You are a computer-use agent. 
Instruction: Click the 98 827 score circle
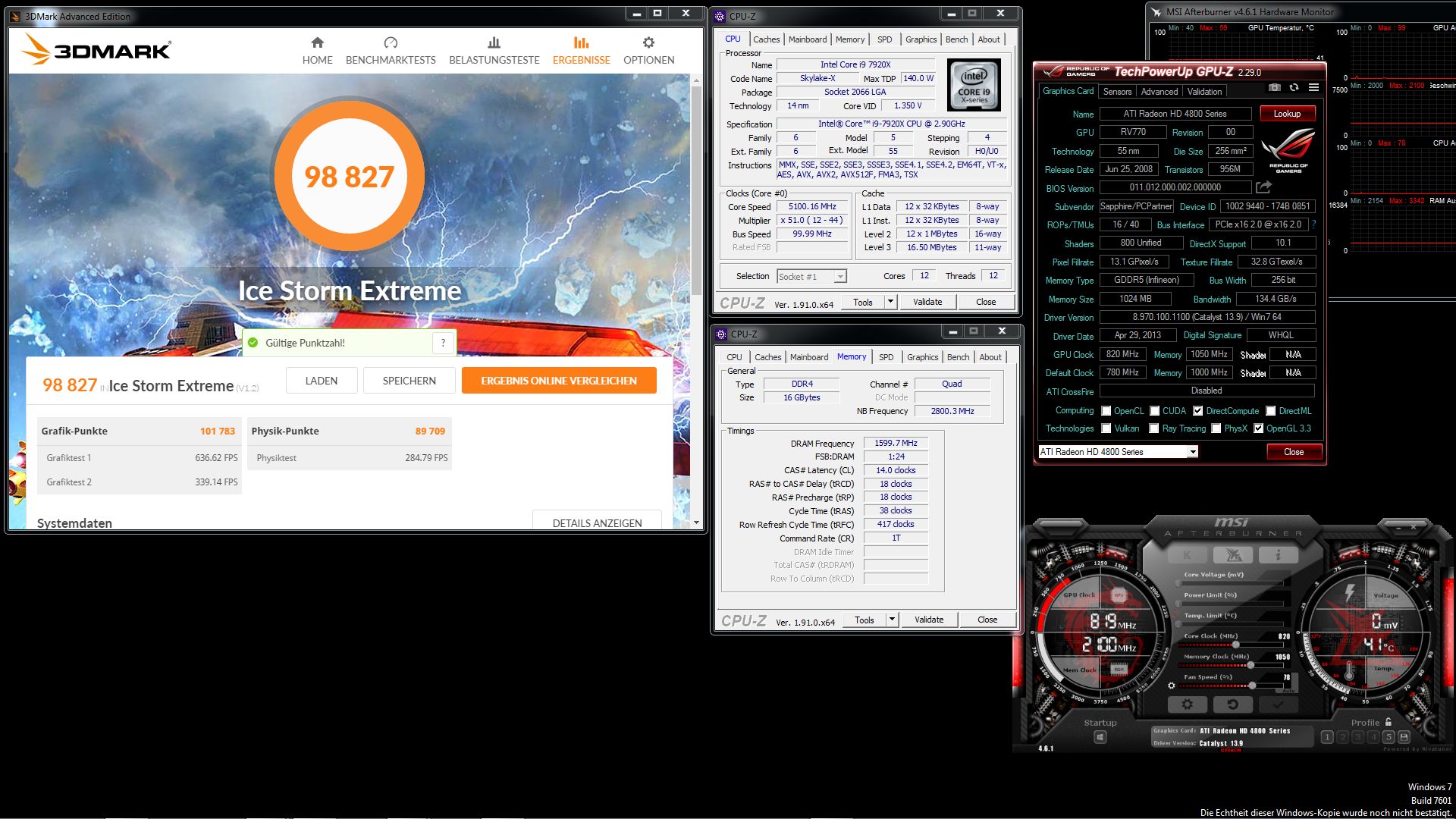coord(349,177)
